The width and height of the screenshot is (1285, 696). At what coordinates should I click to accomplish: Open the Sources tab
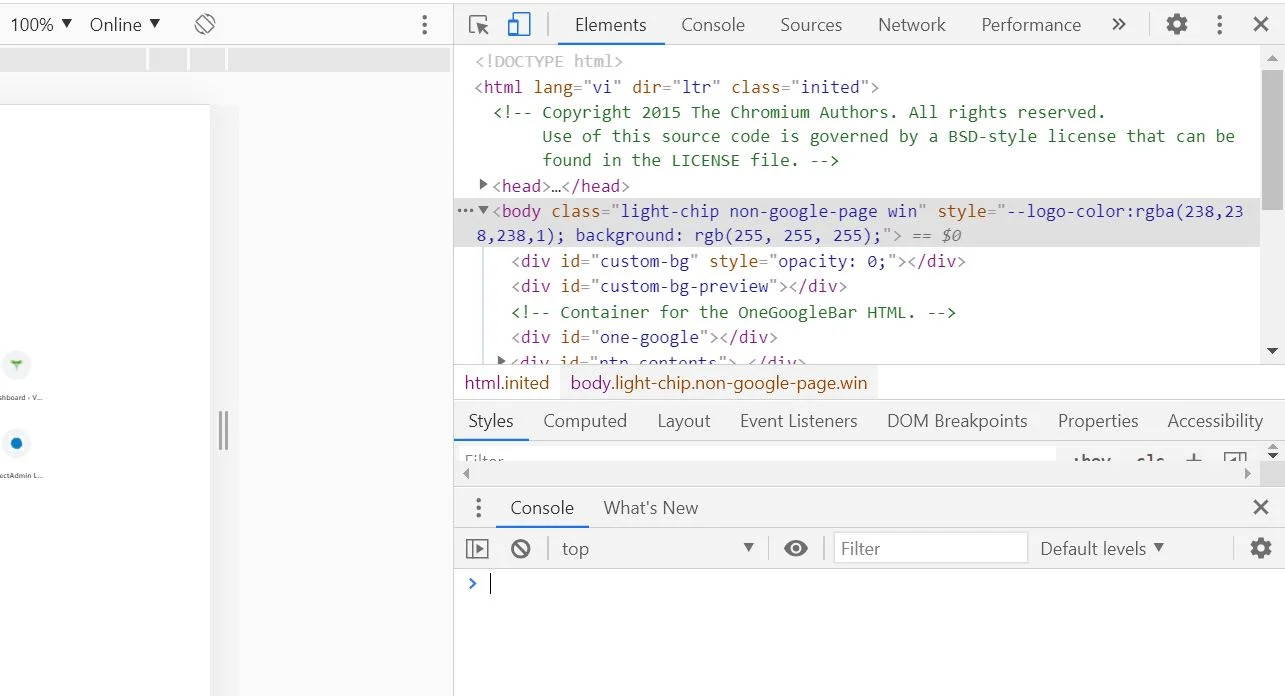(x=811, y=25)
